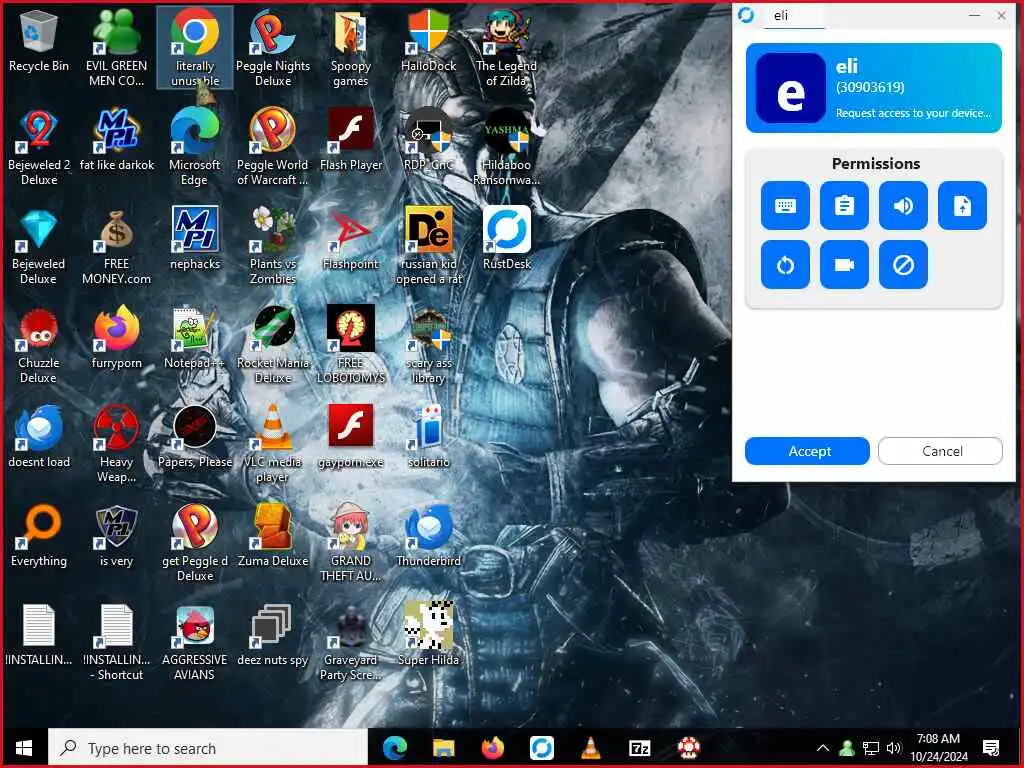
Task: Select the solitario desktop icon
Action: tap(428, 438)
